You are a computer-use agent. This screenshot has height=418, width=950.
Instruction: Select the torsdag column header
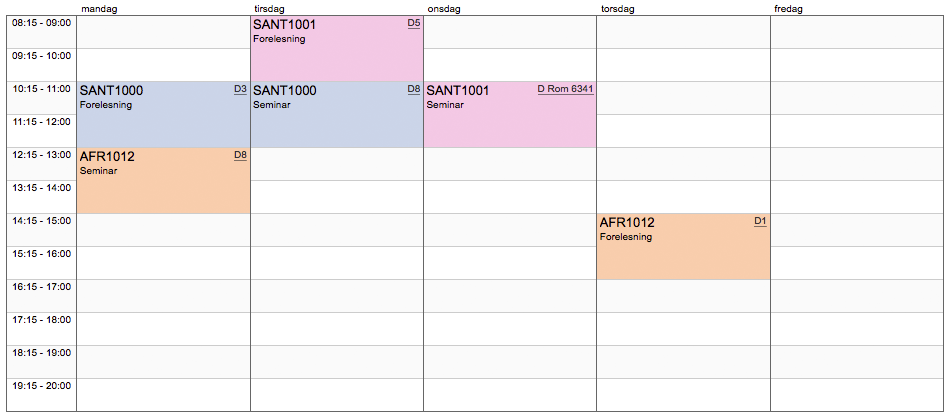pos(618,9)
